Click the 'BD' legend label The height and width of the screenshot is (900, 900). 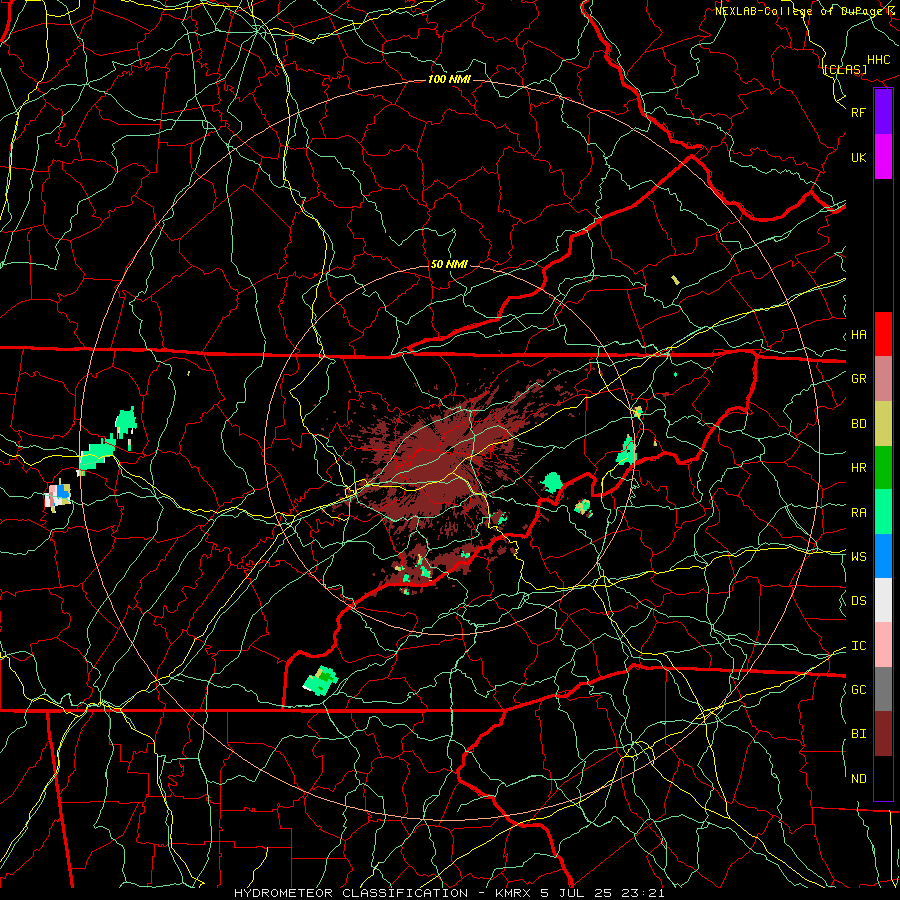(858, 424)
